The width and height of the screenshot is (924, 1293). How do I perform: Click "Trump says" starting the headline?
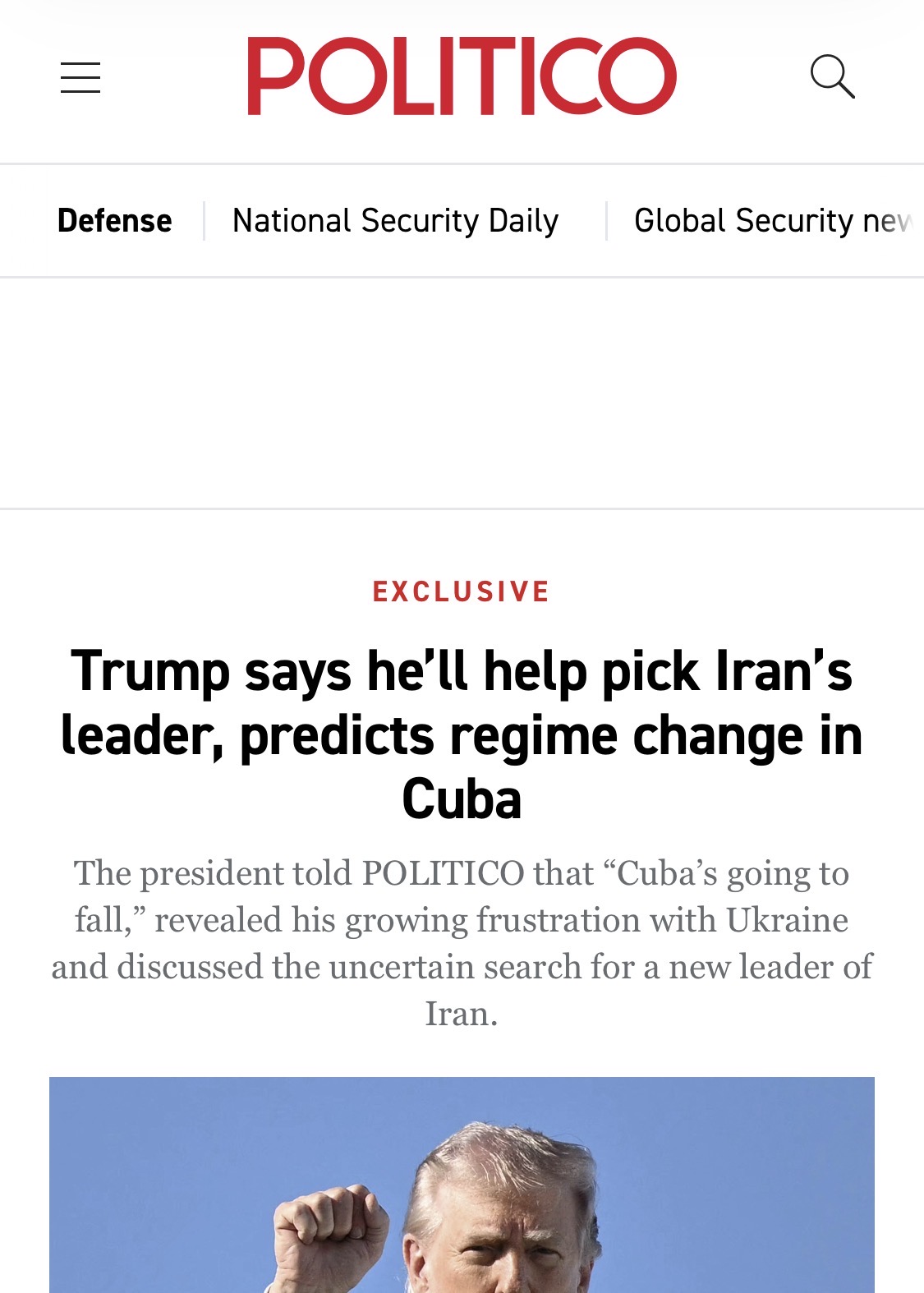[x=212, y=672]
